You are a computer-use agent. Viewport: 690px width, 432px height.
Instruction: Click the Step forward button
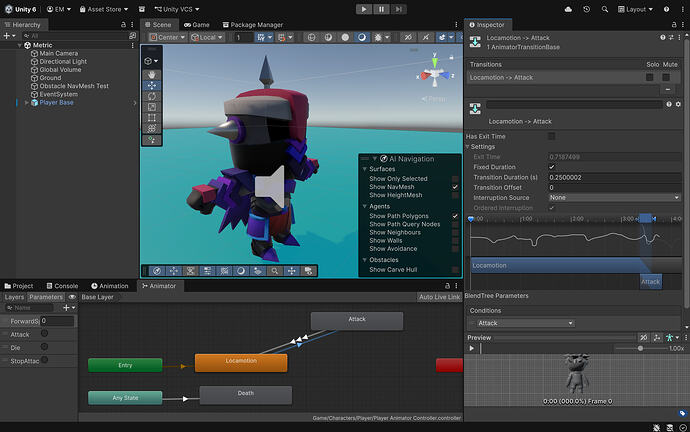pyautogui.click(x=398, y=9)
